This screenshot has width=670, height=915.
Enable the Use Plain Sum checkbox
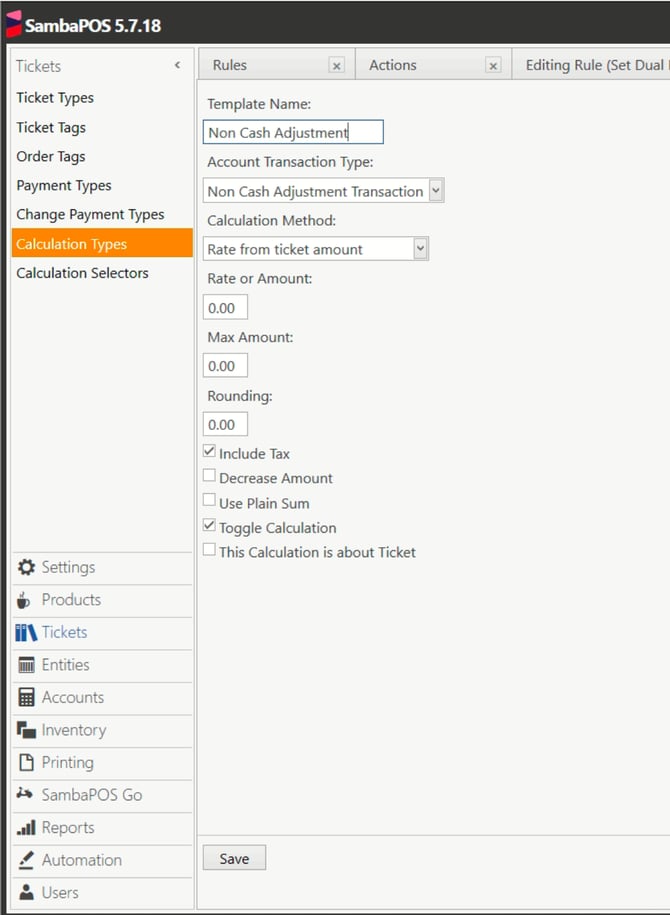(x=209, y=500)
